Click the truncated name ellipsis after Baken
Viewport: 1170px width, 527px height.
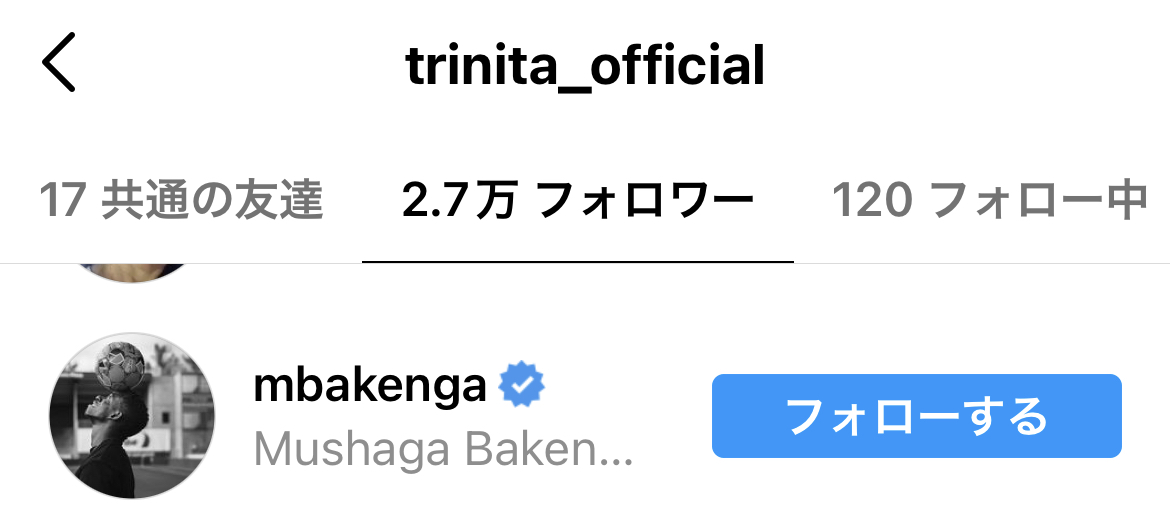pyautogui.click(x=617, y=463)
